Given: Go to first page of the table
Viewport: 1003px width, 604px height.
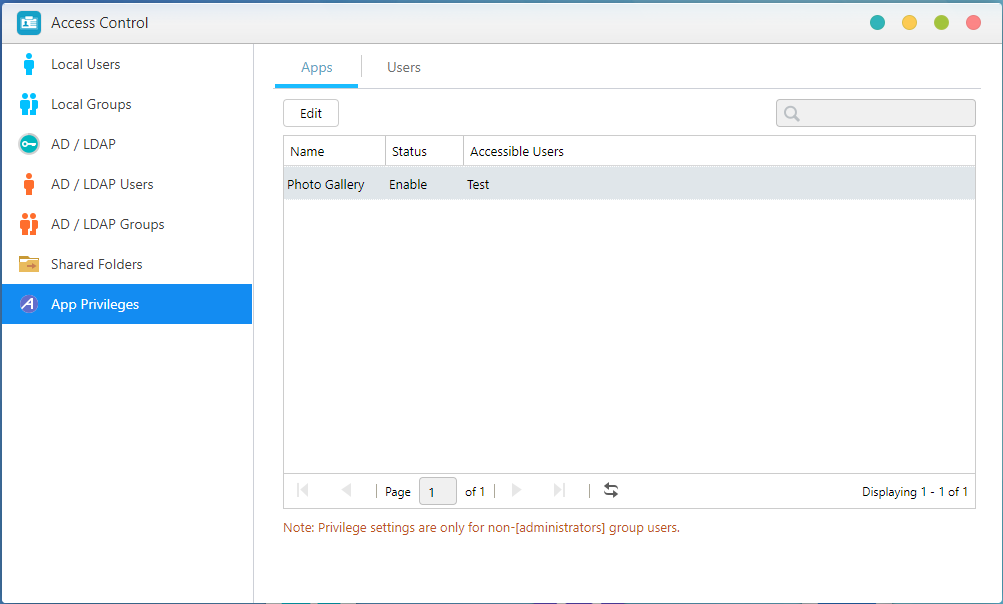Looking at the screenshot, I should click(303, 490).
